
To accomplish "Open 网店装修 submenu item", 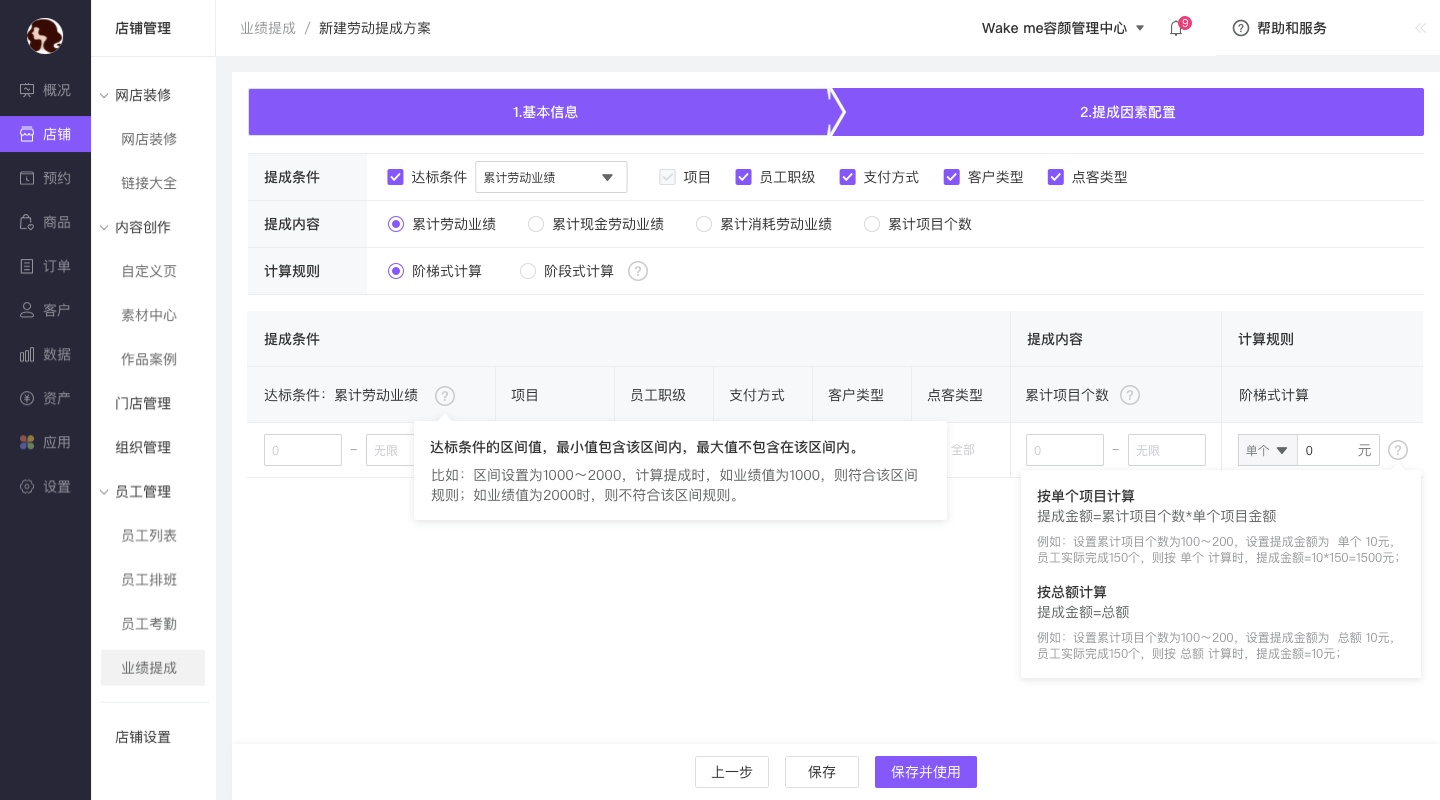I will tap(149, 139).
